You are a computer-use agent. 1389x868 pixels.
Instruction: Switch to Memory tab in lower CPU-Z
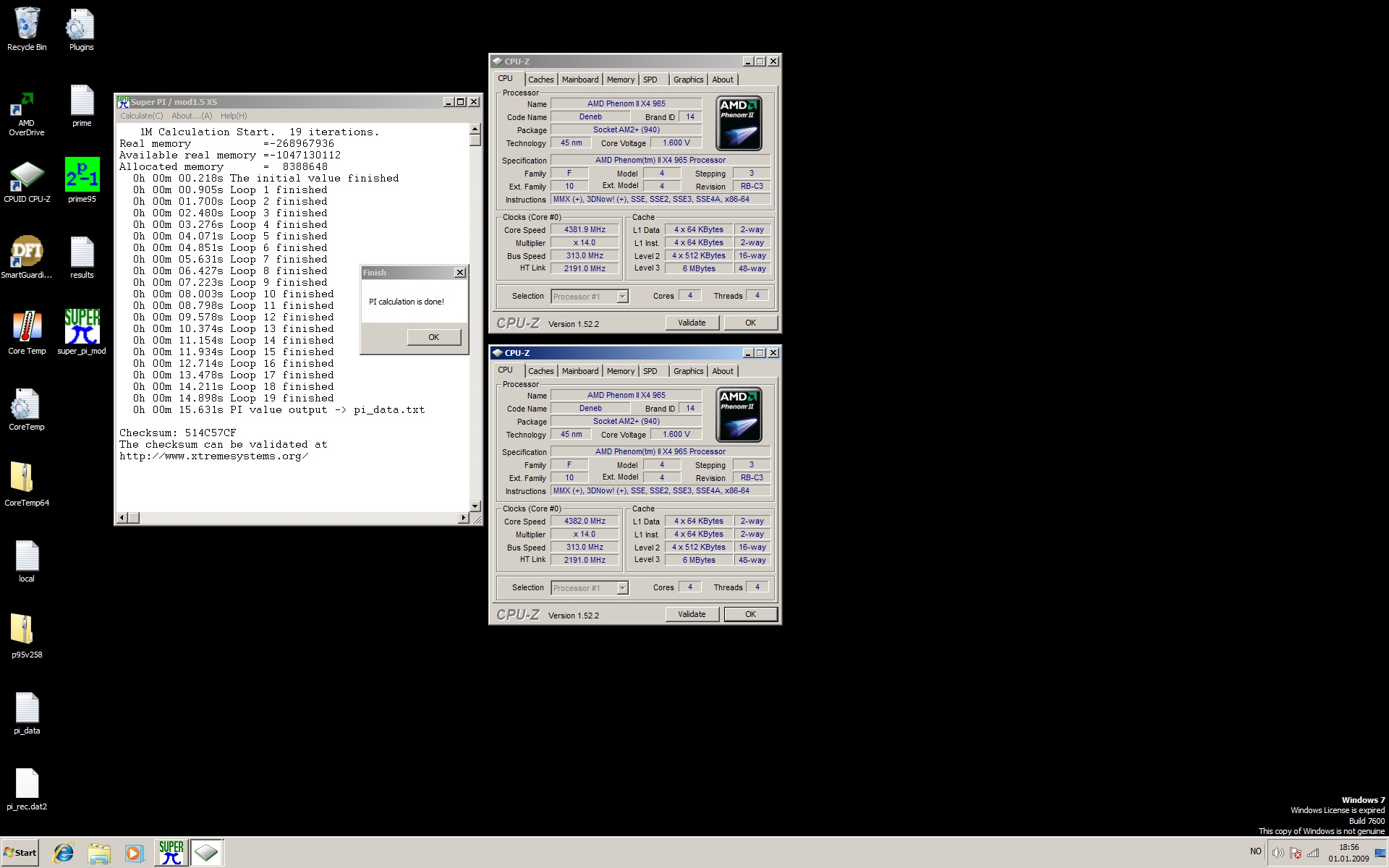pos(621,371)
